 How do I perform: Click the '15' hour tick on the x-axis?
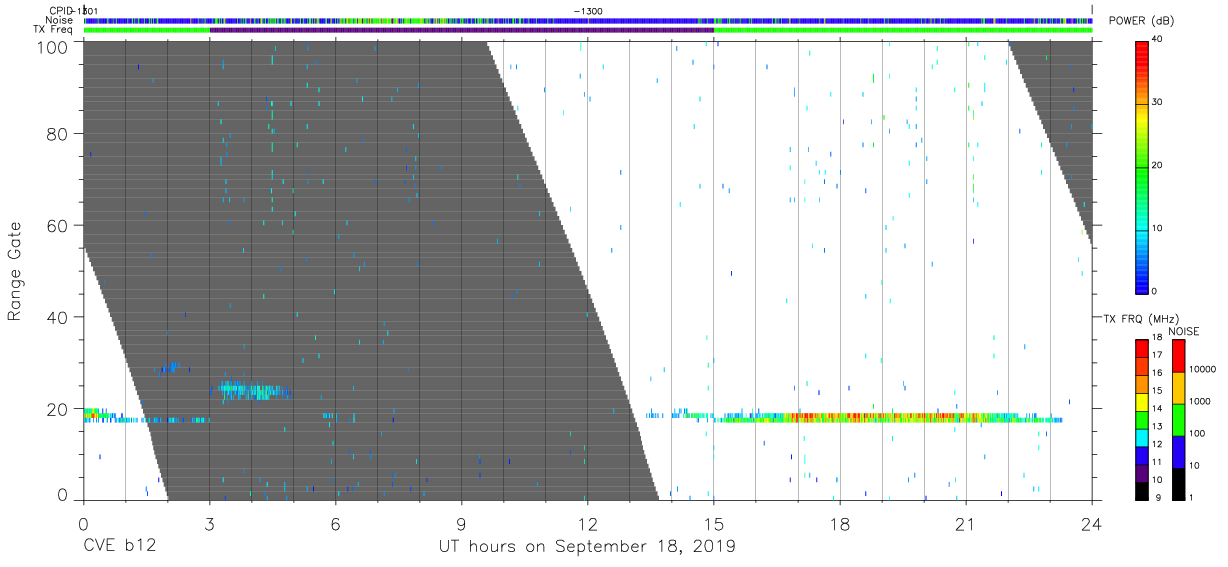coord(714,524)
